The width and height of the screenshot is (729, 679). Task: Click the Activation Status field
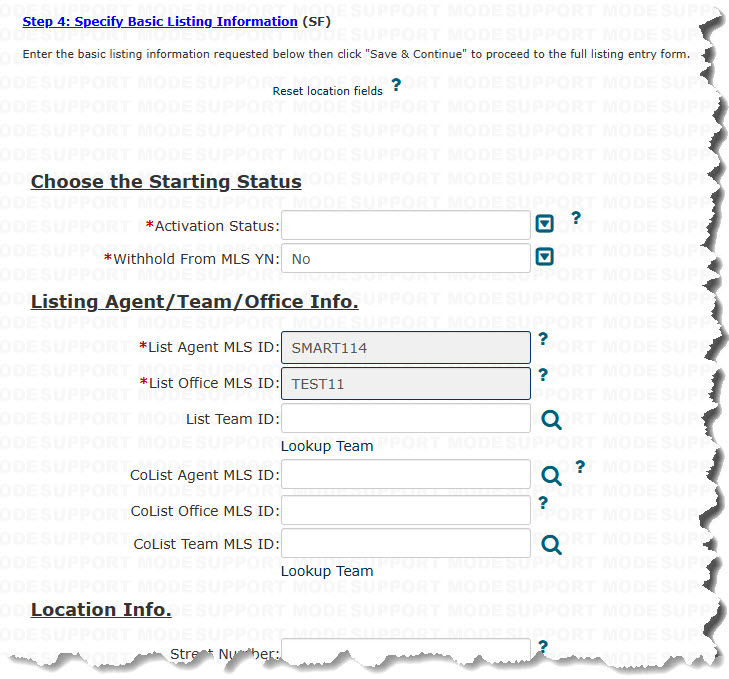click(405, 225)
